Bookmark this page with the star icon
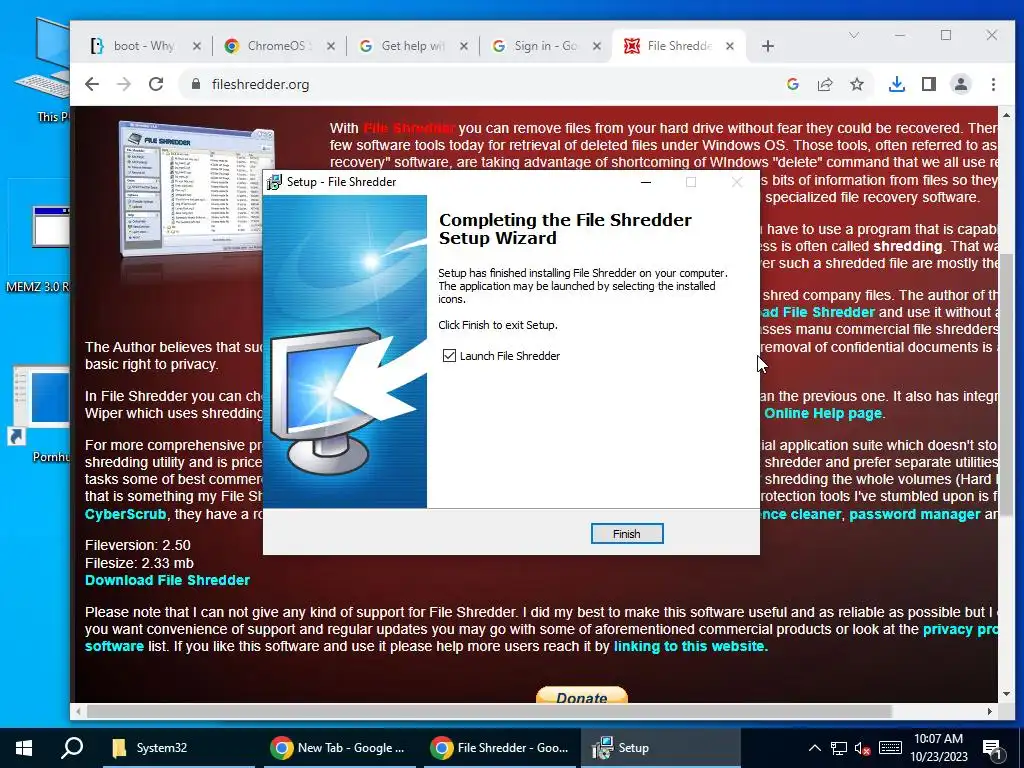This screenshot has height=768, width=1024. pyautogui.click(x=857, y=84)
